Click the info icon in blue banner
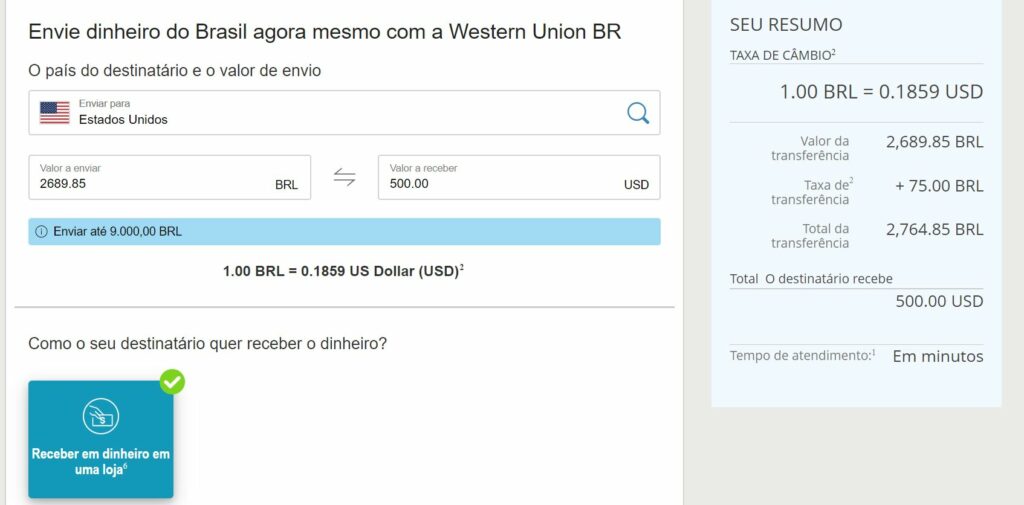The width and height of the screenshot is (1024, 505). pyautogui.click(x=41, y=232)
